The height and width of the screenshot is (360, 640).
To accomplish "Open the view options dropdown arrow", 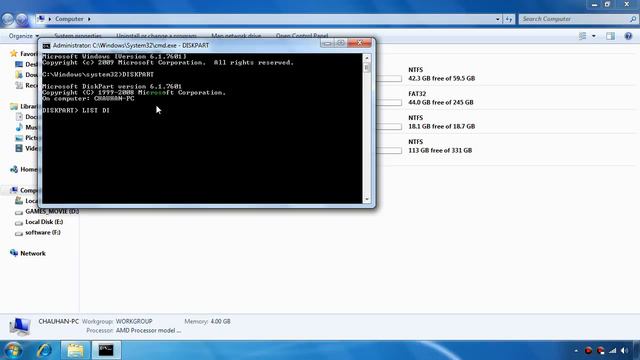I will click(x=593, y=36).
